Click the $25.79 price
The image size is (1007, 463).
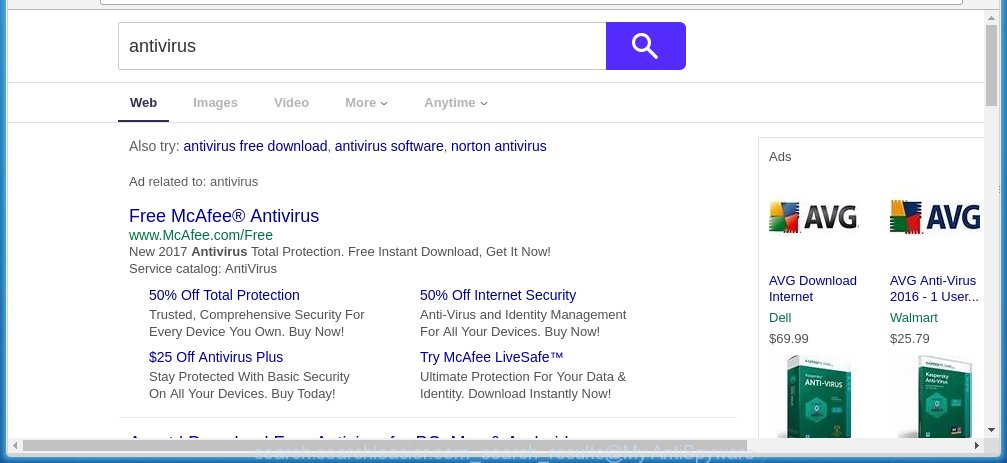pos(909,338)
